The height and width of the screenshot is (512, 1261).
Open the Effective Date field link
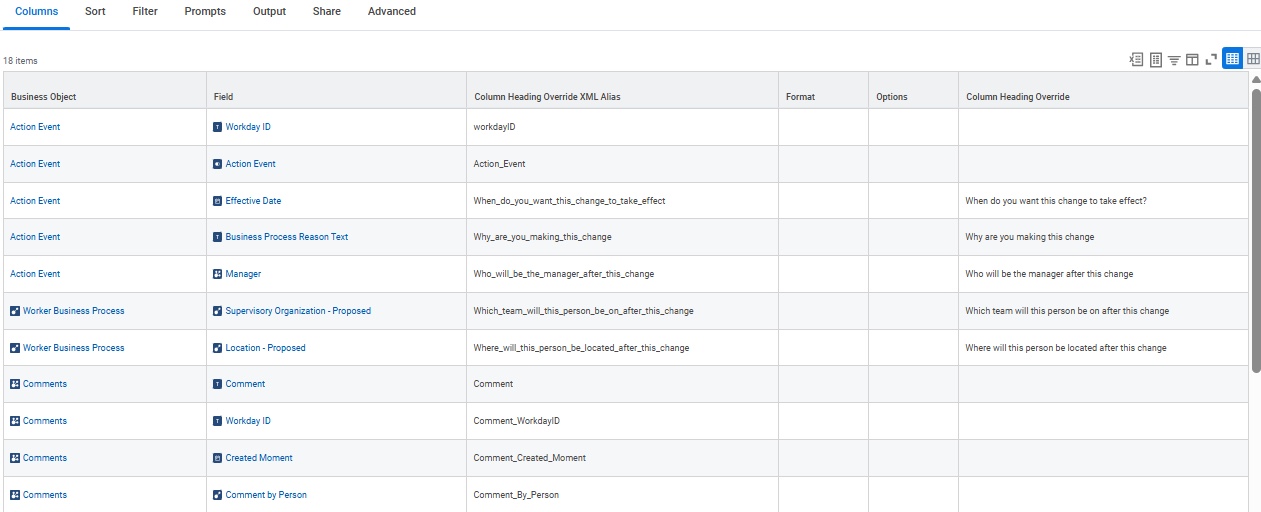coord(253,201)
